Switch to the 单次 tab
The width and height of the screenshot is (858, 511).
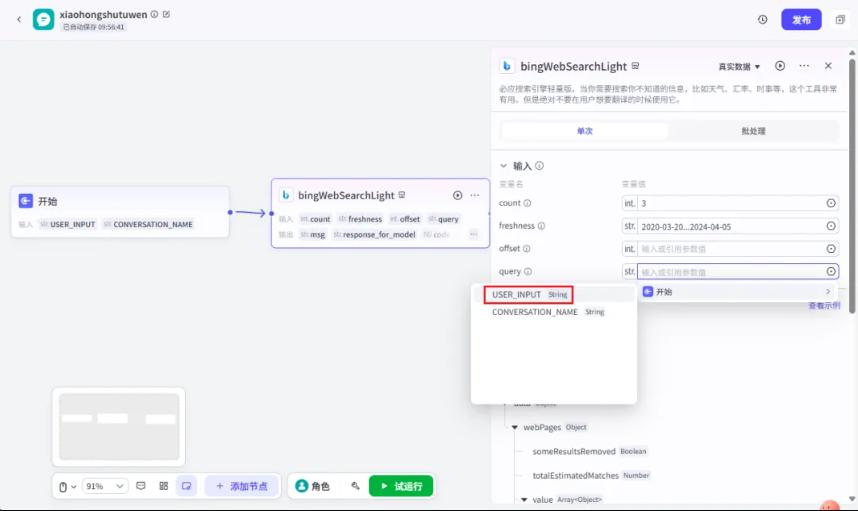tap(585, 131)
